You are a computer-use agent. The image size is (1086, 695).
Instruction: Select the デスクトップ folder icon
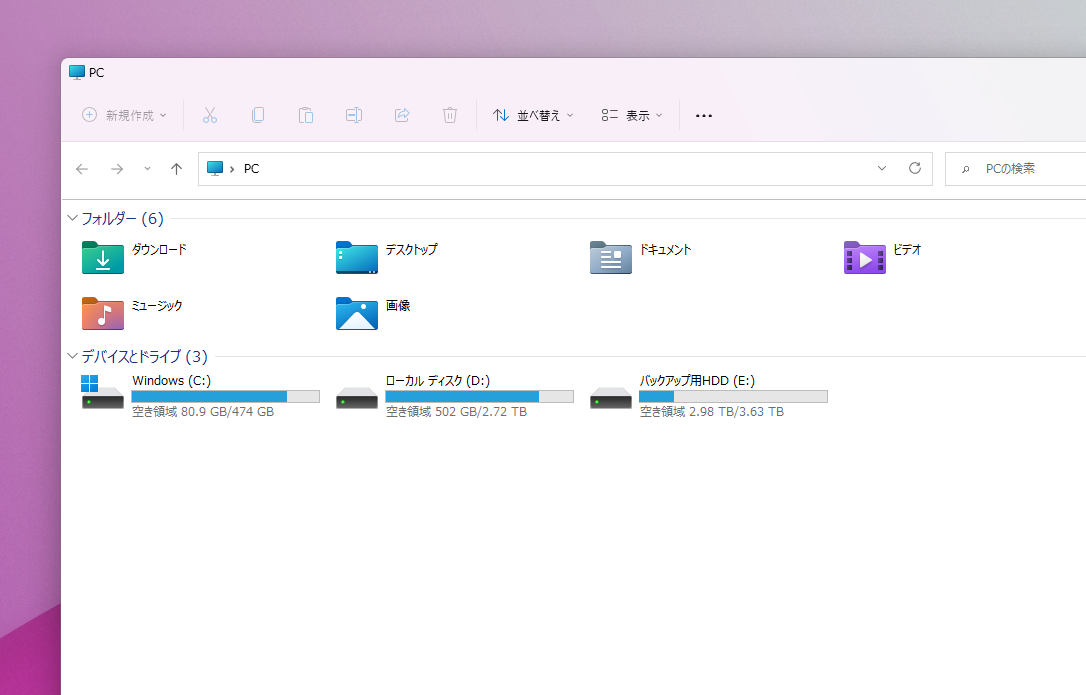point(357,258)
